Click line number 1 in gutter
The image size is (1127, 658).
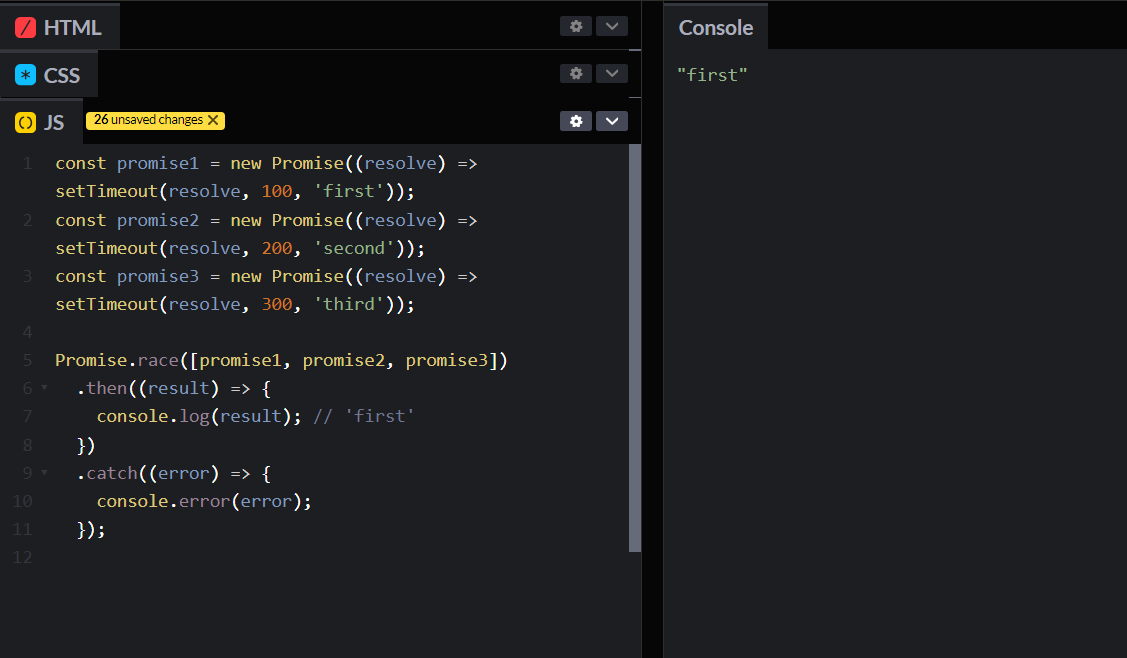(x=27, y=163)
